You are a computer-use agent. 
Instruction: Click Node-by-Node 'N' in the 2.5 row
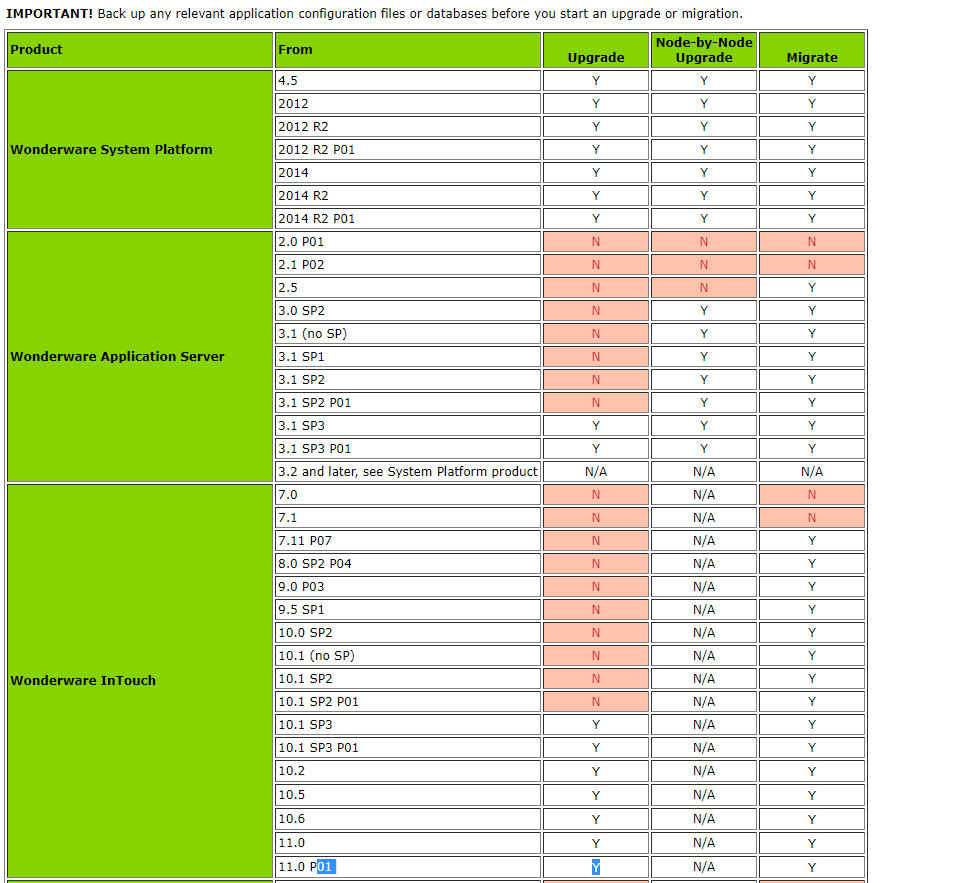tap(703, 288)
